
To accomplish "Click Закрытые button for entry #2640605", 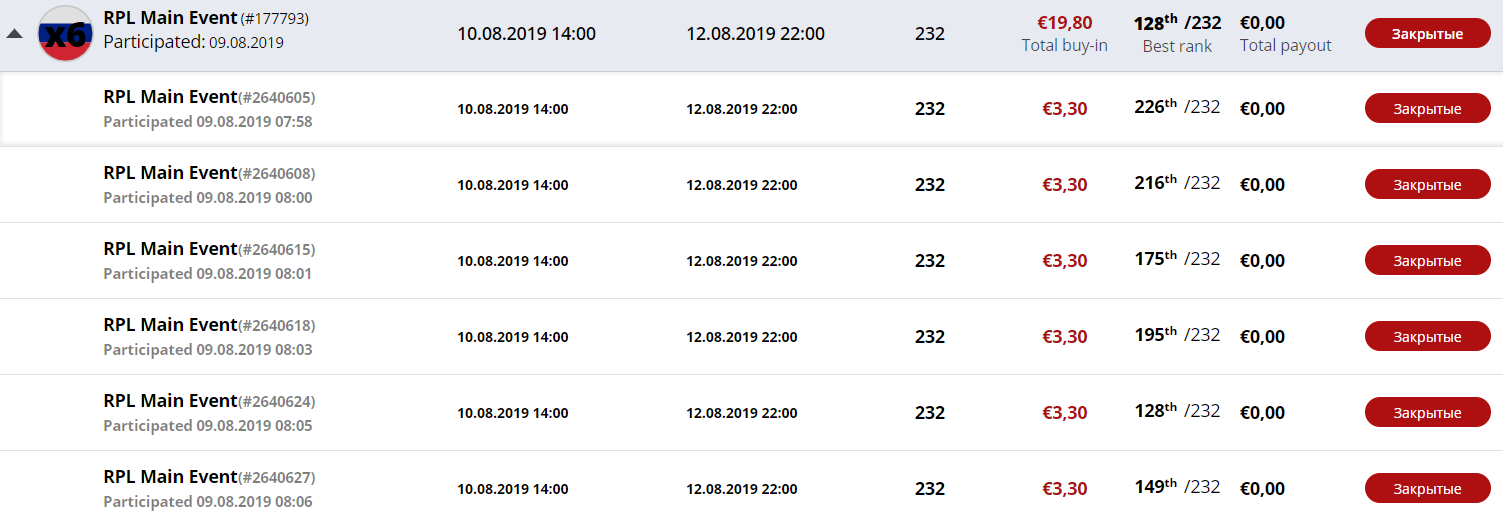I will pyautogui.click(x=1427, y=108).
